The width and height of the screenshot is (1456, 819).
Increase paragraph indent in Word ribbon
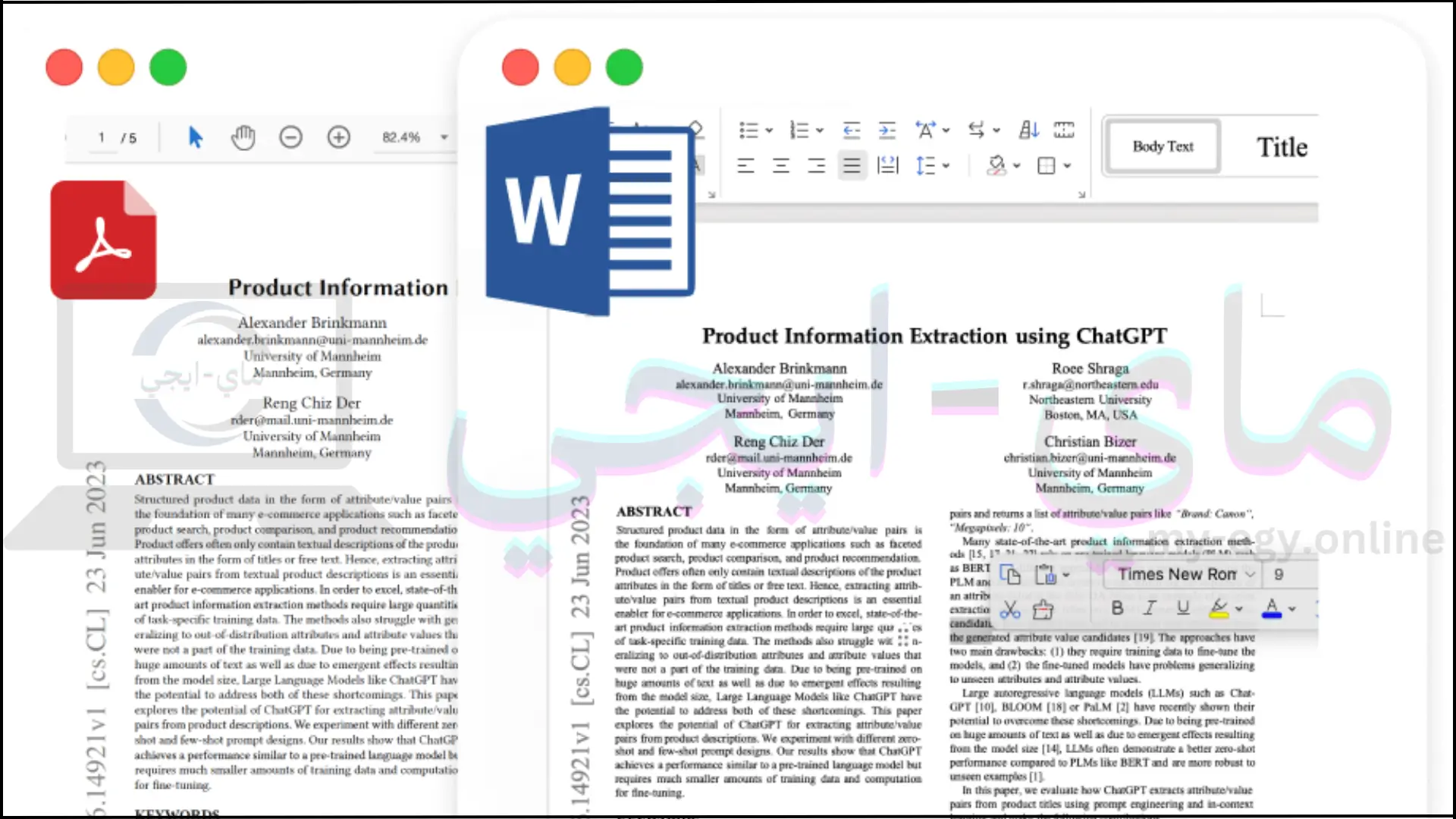coord(887,130)
